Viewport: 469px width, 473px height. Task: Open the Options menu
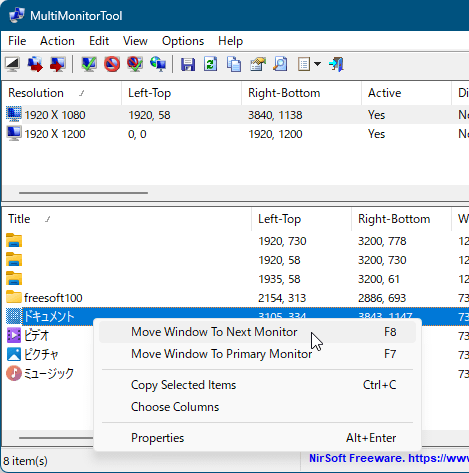tap(183, 41)
